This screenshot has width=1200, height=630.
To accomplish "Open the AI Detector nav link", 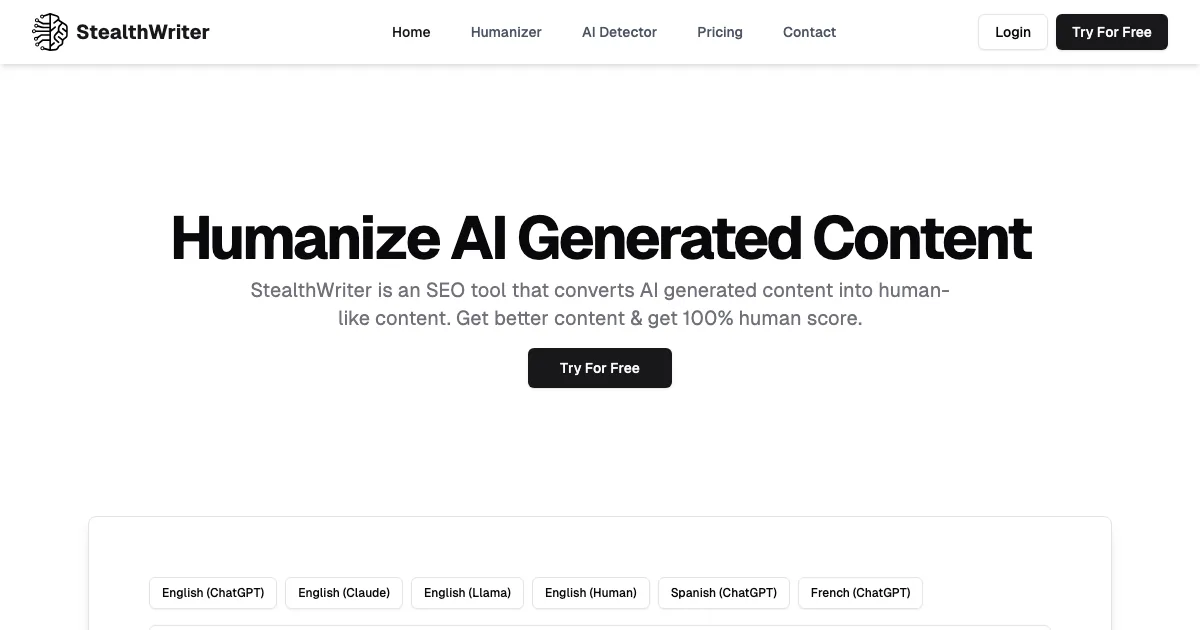I will tap(619, 32).
